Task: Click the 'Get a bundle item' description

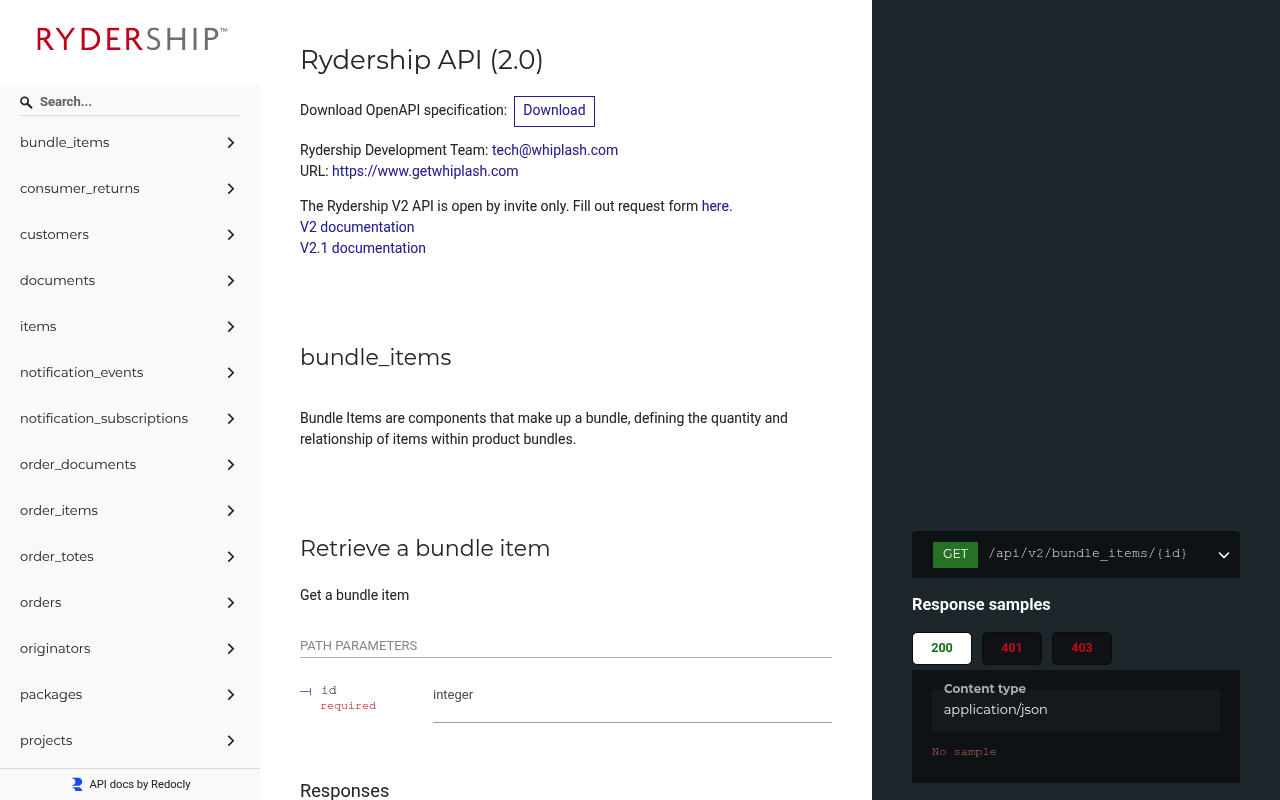Action: point(355,595)
